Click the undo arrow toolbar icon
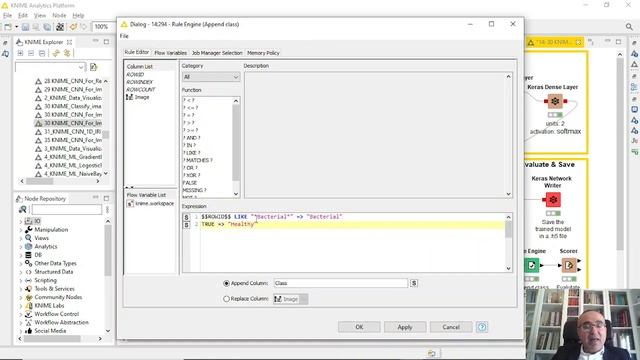640x360 pixels. point(73,27)
